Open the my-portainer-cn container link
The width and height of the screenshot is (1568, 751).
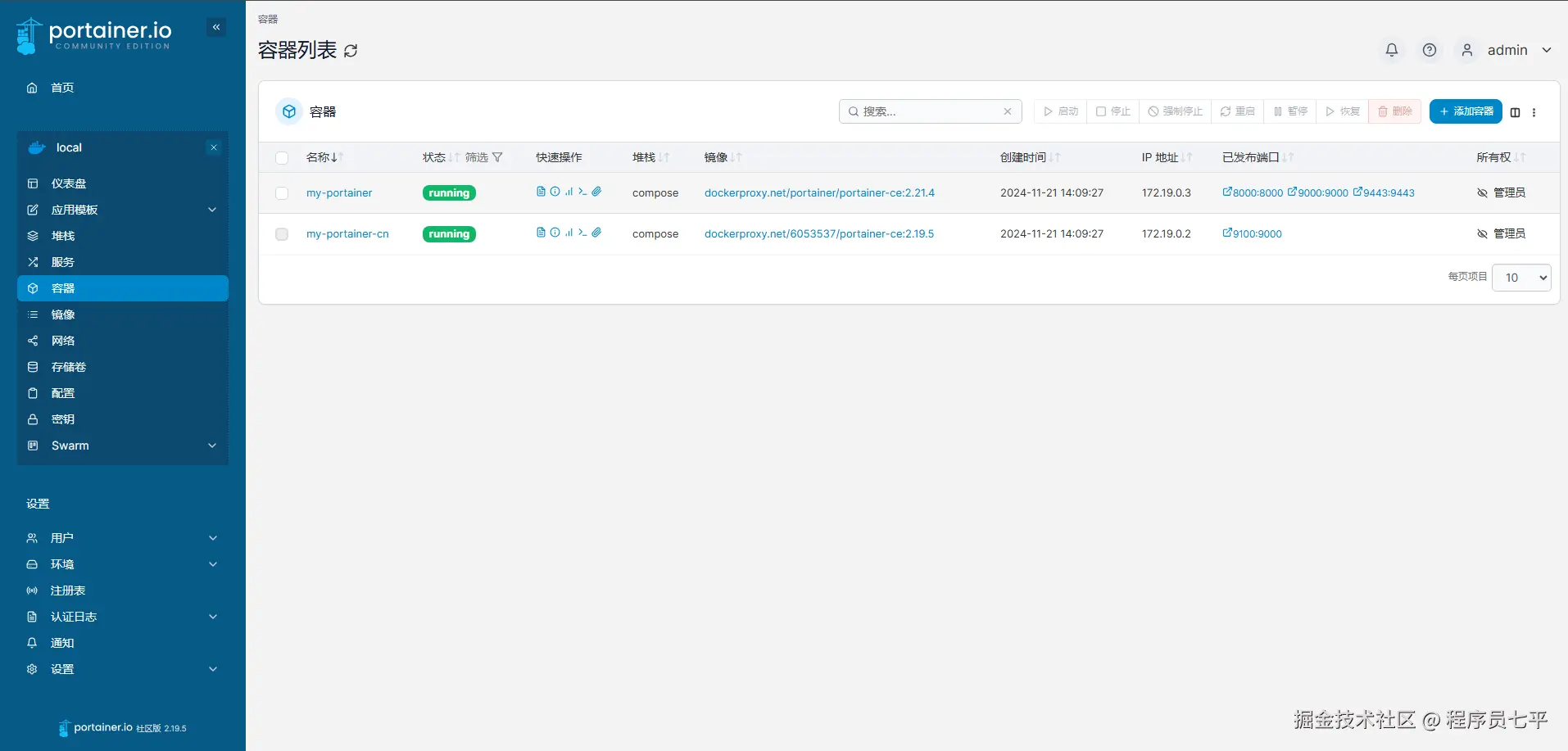347,234
